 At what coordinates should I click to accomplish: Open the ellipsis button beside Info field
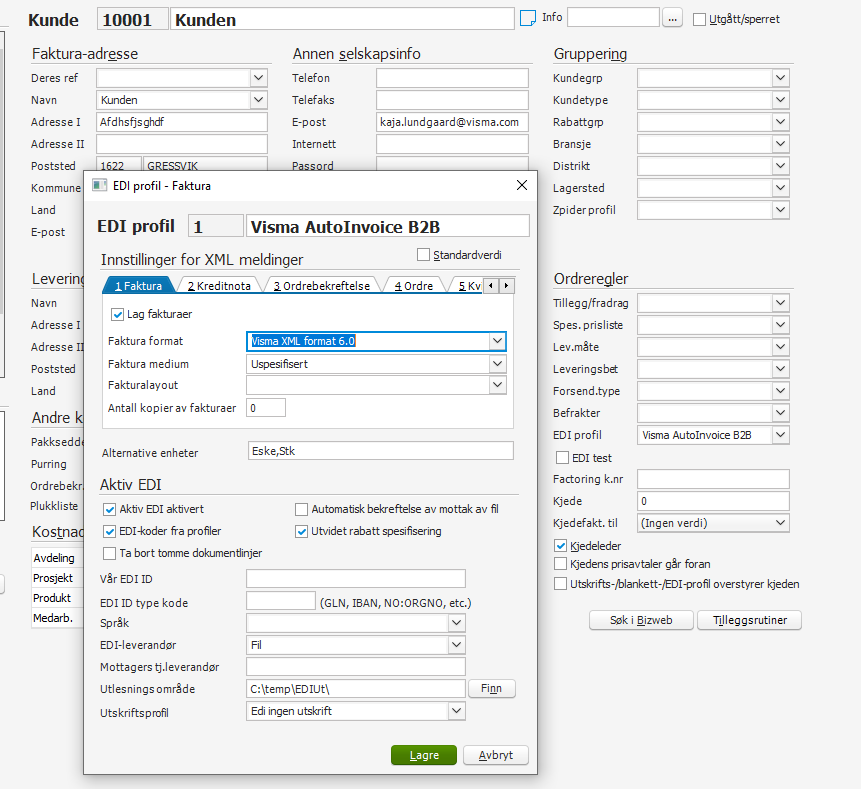point(672,19)
